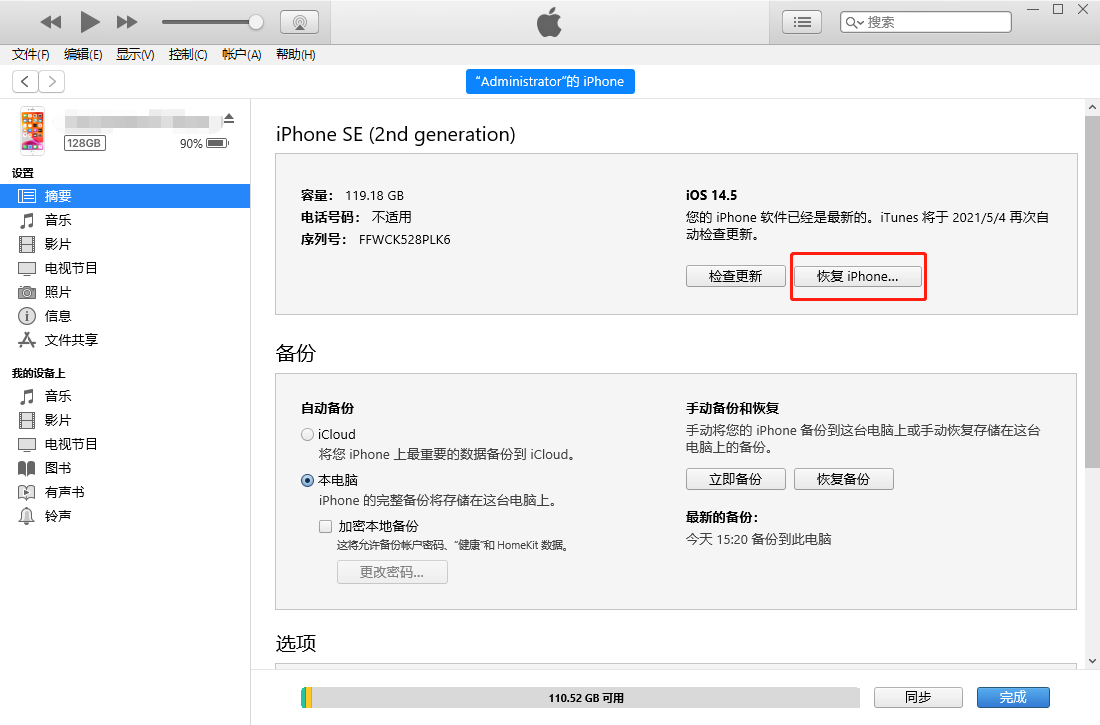1100x725 pixels.
Task: Click the rewind/previous track icon
Action: click(x=50, y=22)
